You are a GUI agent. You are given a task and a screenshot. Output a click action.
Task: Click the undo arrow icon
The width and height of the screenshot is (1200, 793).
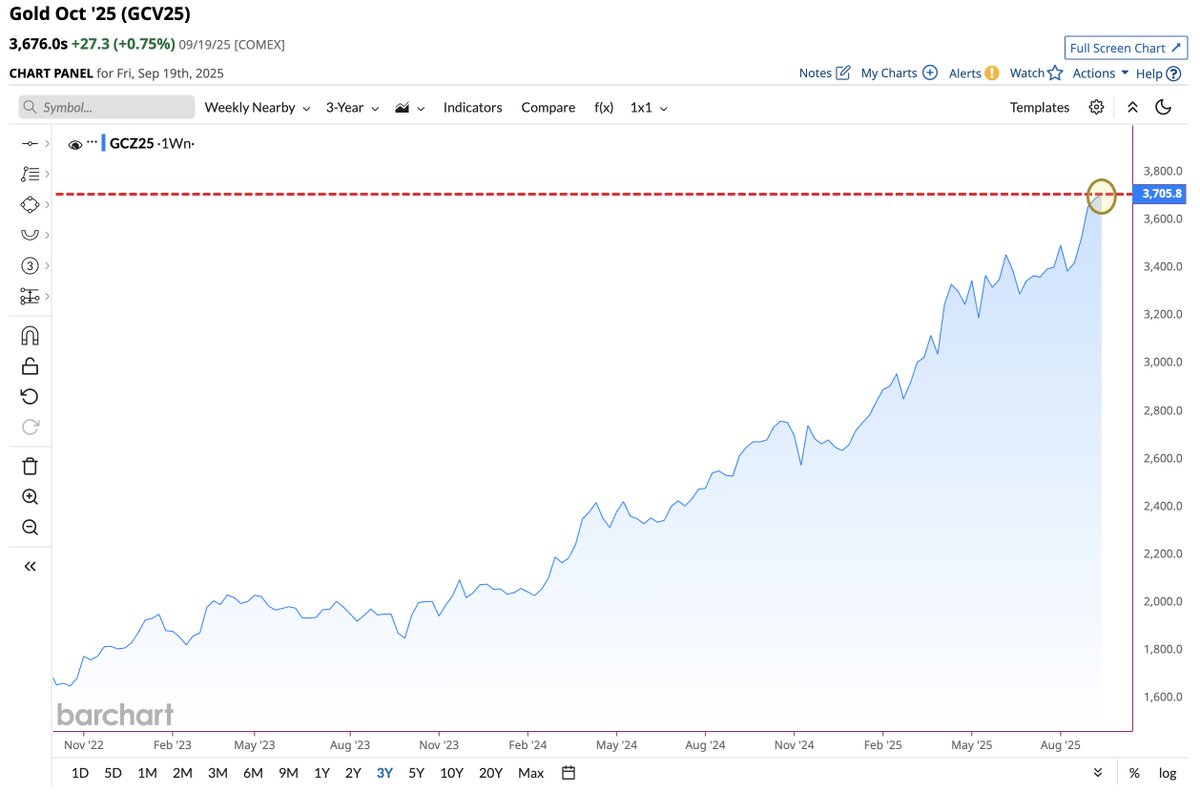pyautogui.click(x=30, y=397)
